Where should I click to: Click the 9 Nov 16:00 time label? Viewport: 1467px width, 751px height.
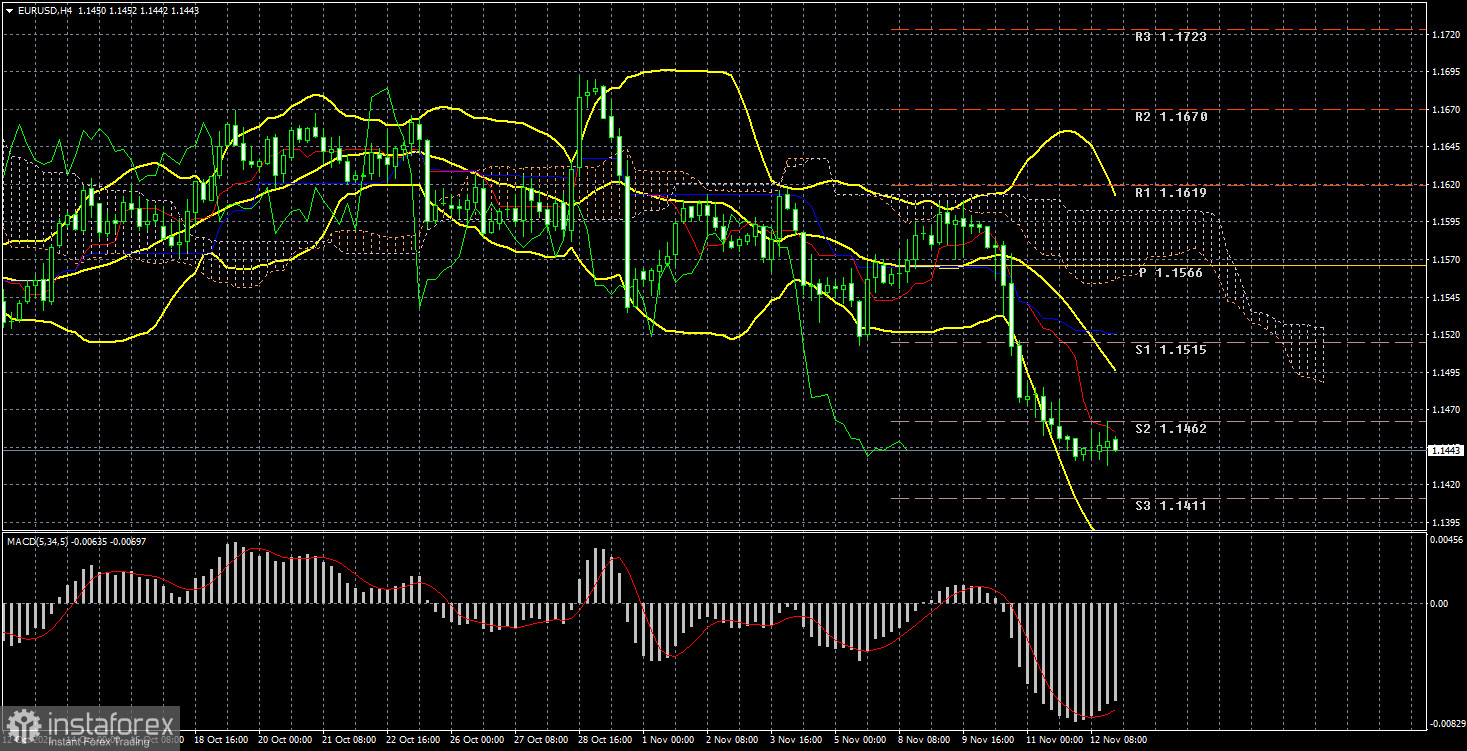click(x=987, y=741)
